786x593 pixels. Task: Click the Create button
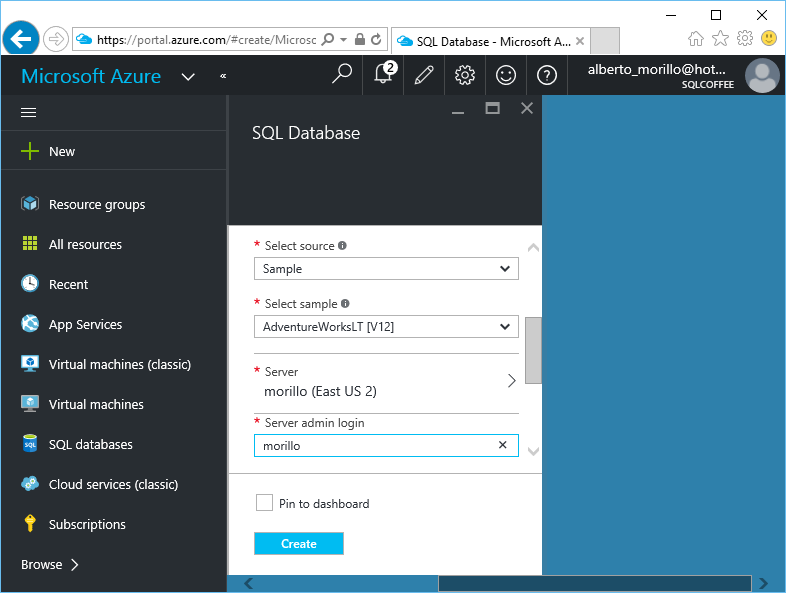pos(299,543)
